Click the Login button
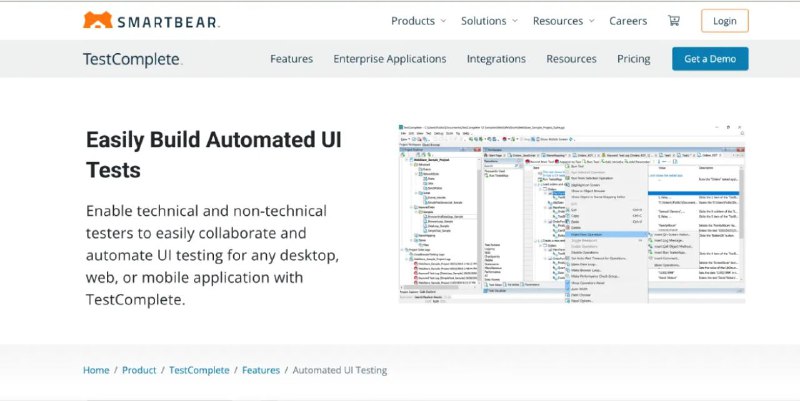 tap(724, 21)
